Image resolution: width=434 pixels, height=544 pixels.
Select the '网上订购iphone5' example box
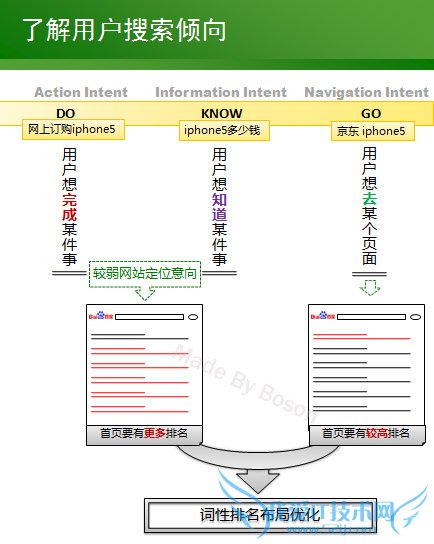(x=73, y=129)
